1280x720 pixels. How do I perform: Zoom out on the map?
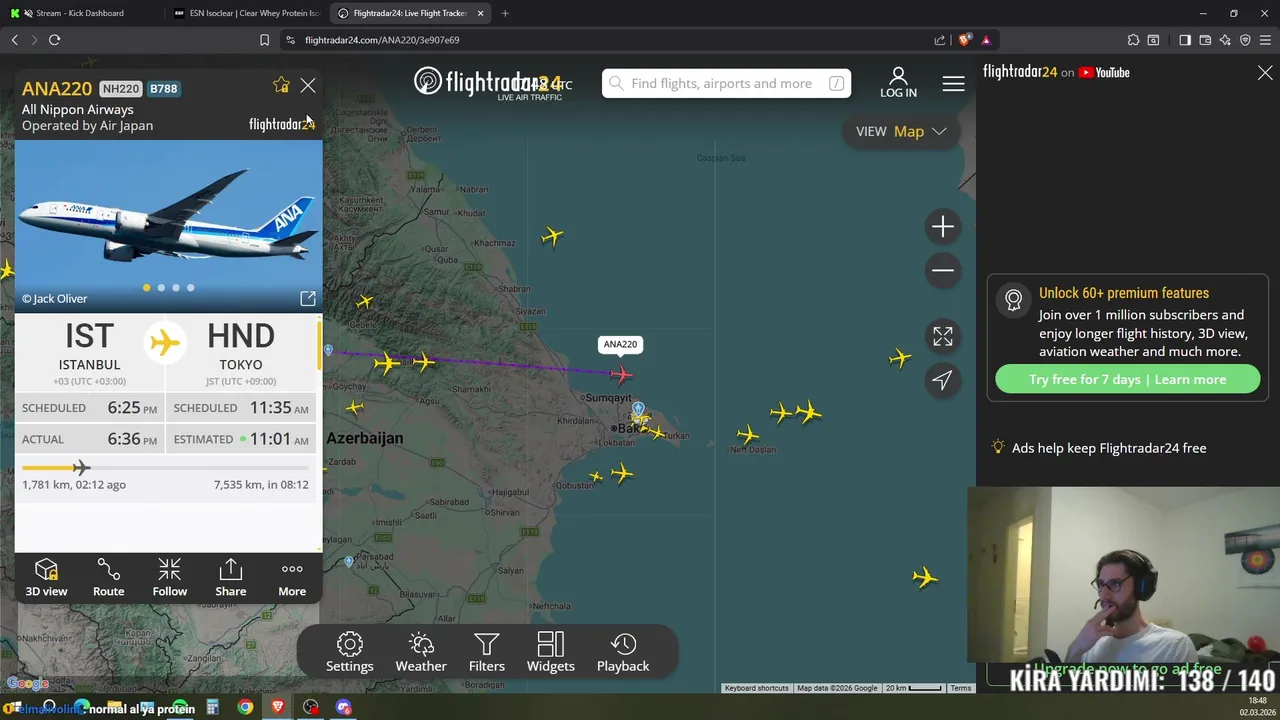point(943,270)
